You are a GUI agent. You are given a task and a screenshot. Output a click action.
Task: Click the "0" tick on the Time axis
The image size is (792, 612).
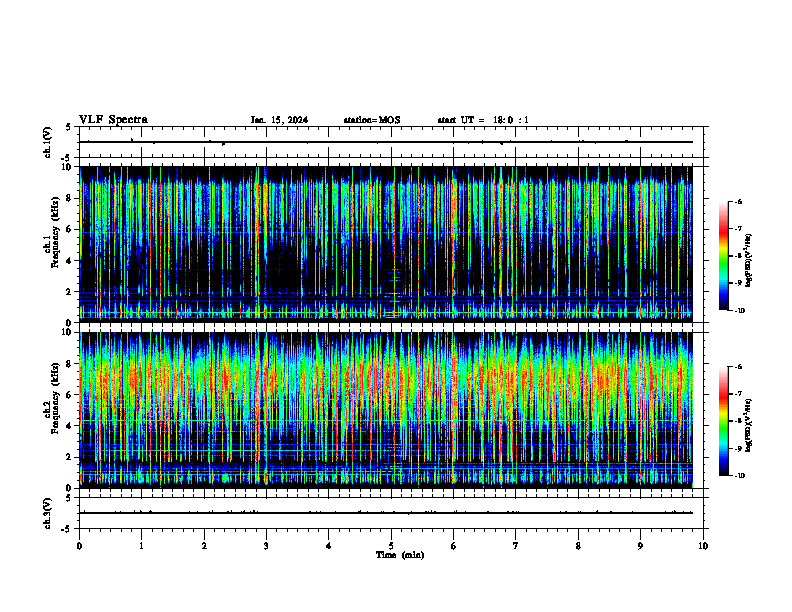(x=79, y=546)
